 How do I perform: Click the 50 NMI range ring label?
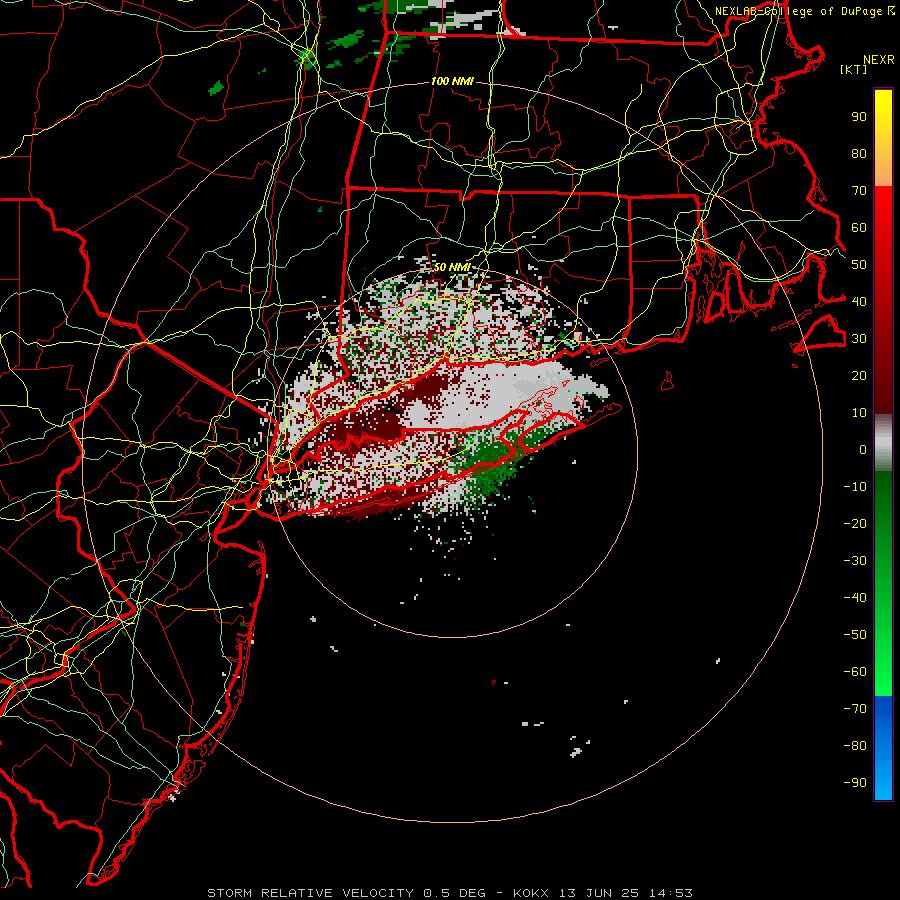(x=452, y=267)
